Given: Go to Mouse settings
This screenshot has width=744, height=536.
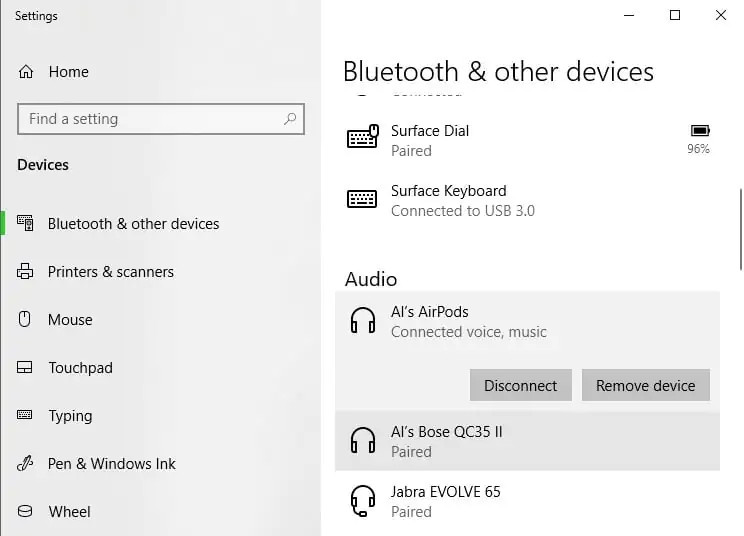Looking at the screenshot, I should coord(70,320).
